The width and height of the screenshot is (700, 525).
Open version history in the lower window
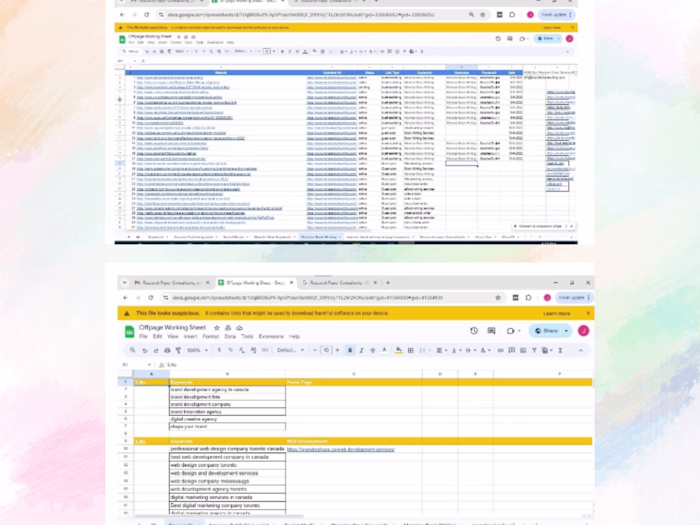click(x=474, y=331)
